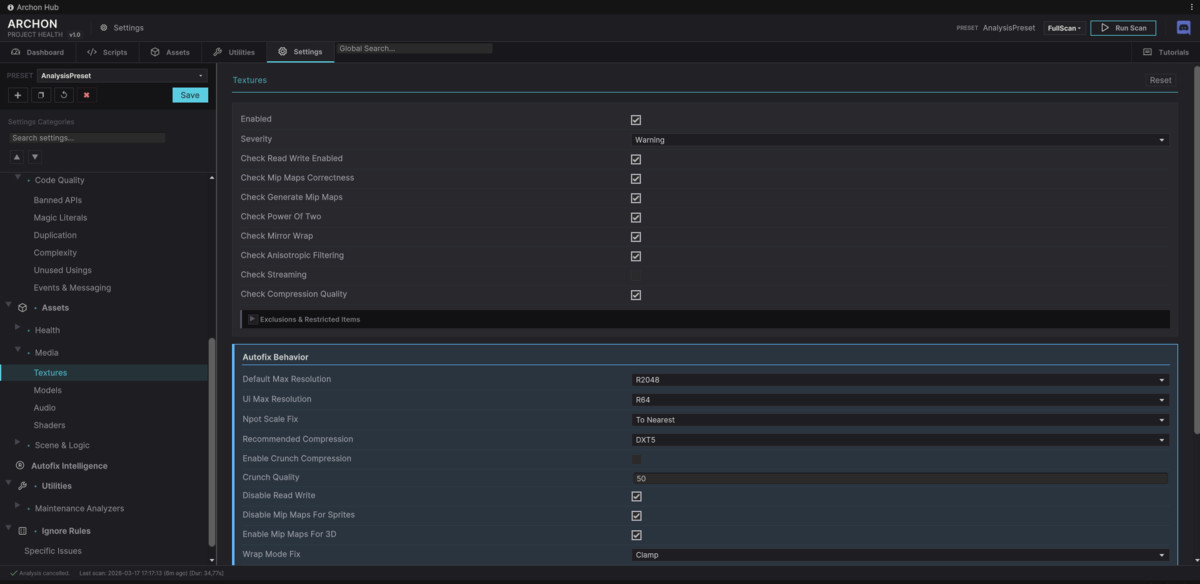
Task: Toggle the Check Power Of Two checkbox
Action: 636,217
